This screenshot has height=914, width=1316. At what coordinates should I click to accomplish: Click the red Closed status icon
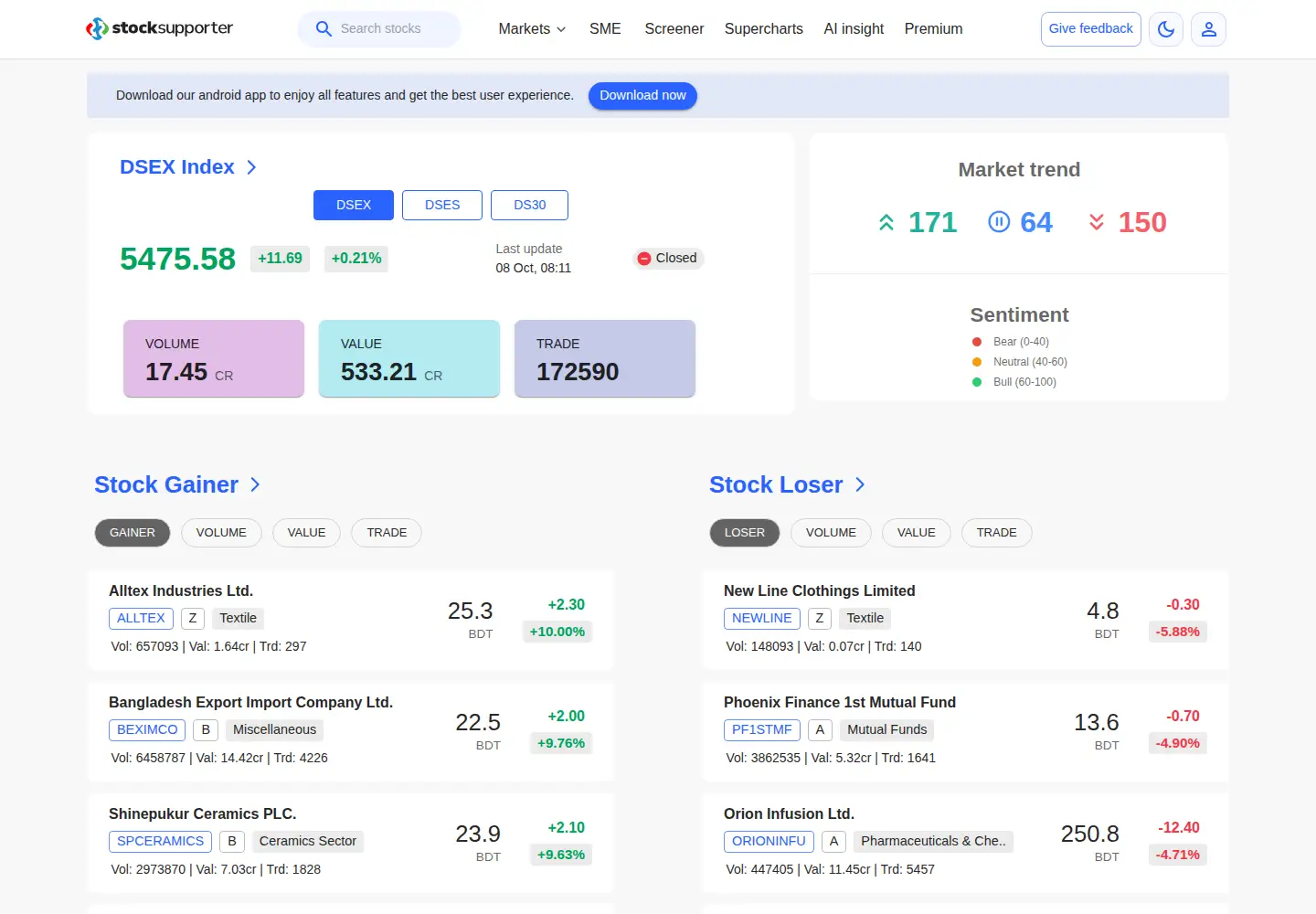click(644, 259)
